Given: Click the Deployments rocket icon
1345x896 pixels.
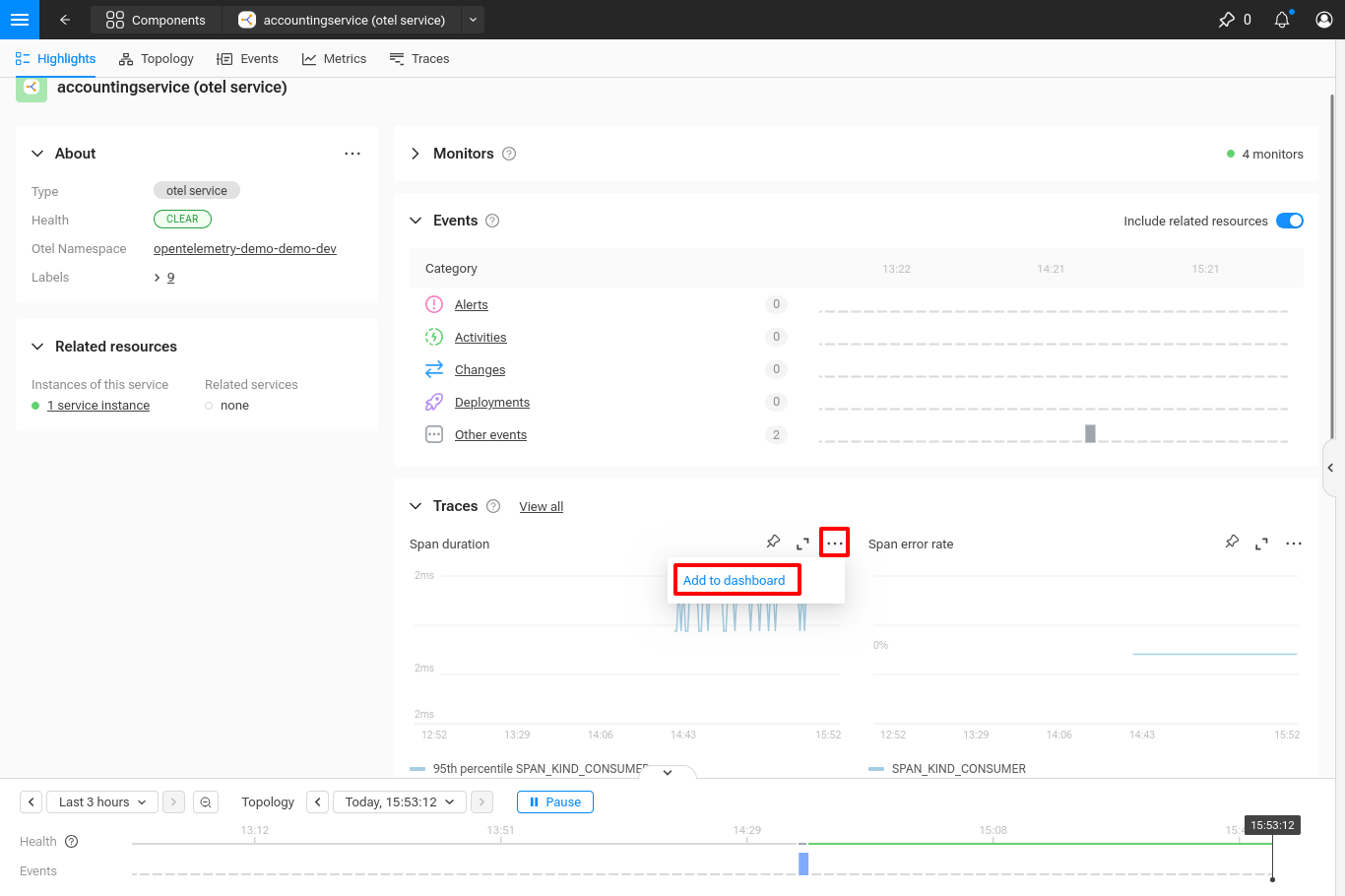Looking at the screenshot, I should pyautogui.click(x=434, y=402).
